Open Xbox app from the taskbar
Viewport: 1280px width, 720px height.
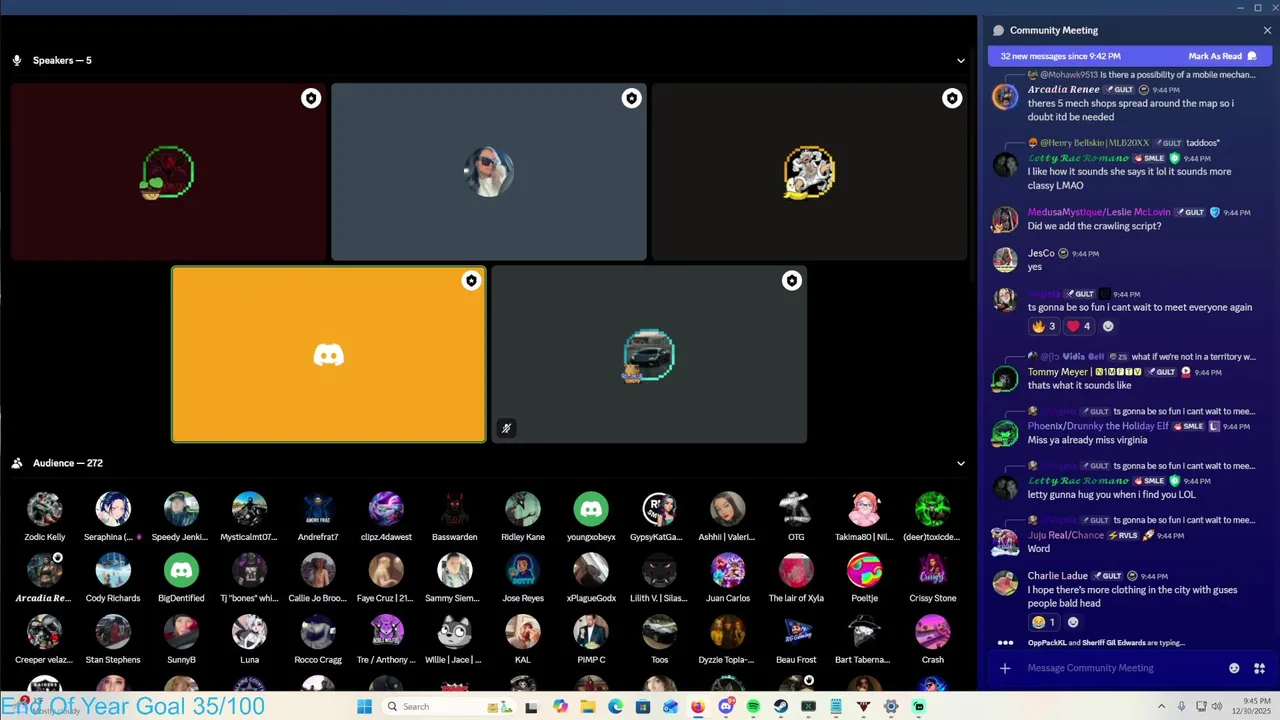click(x=808, y=706)
